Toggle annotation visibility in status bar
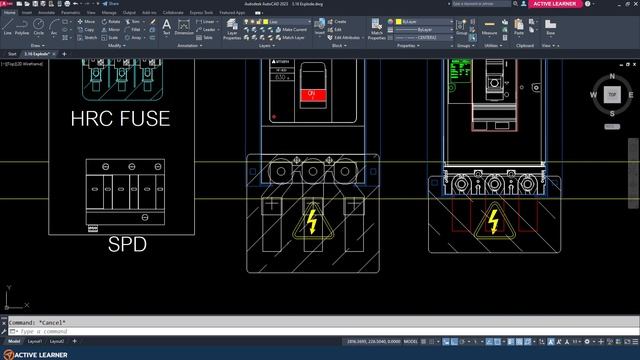Viewport: 640px width, 360px height. [551, 342]
